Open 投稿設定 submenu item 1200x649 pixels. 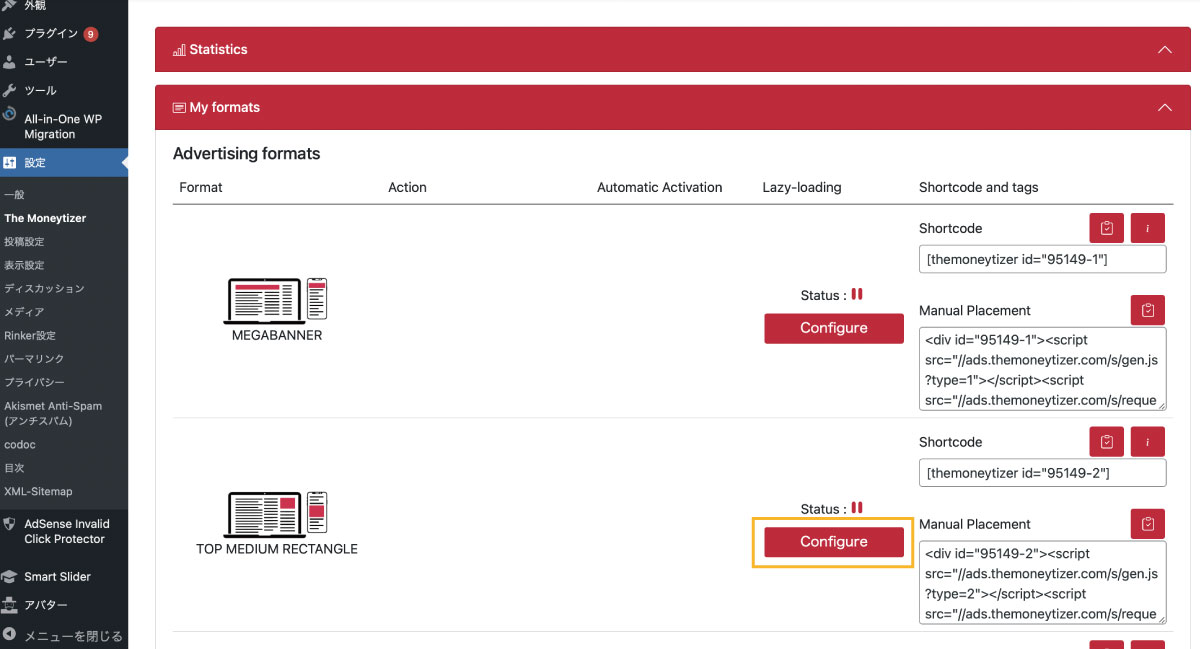(24, 241)
